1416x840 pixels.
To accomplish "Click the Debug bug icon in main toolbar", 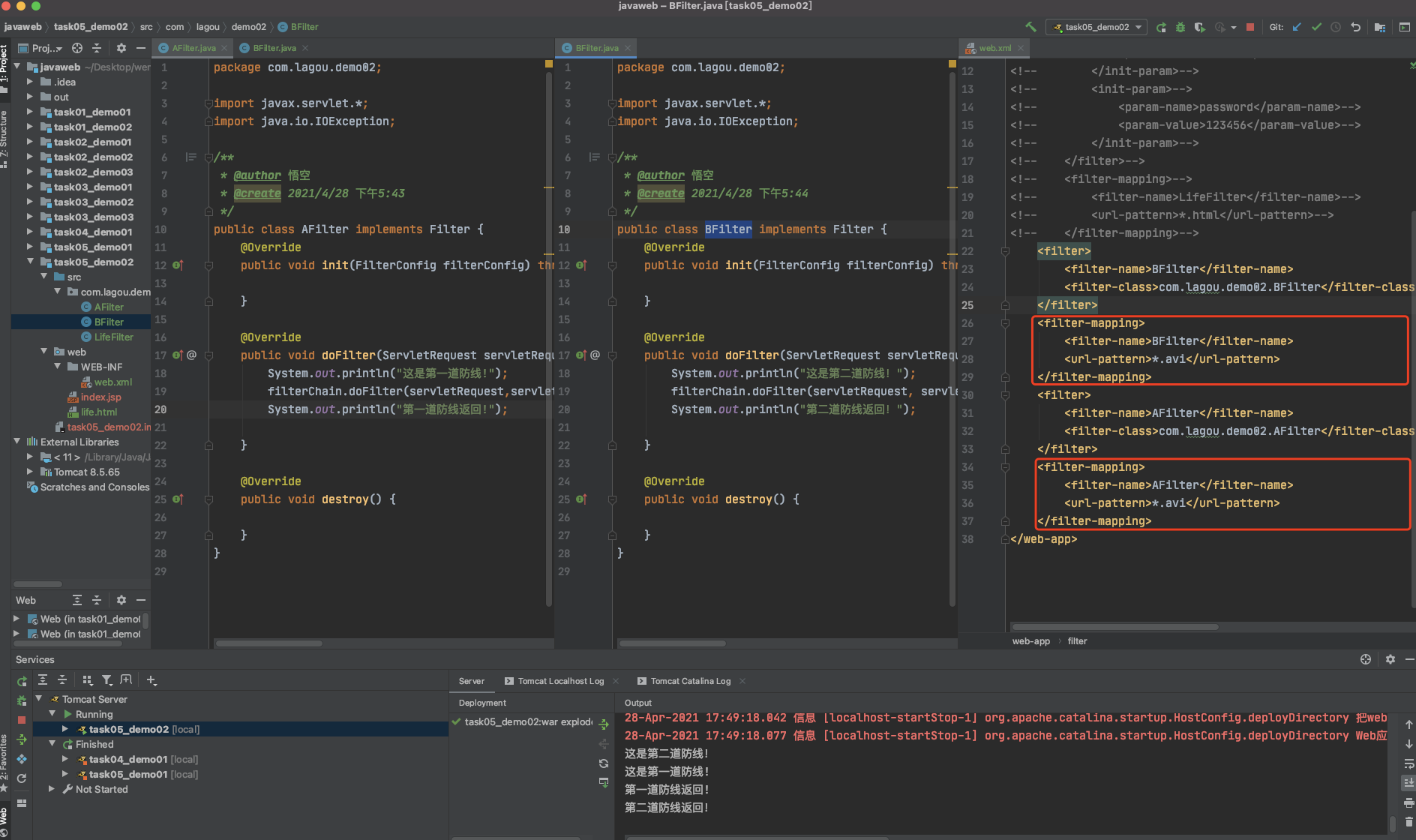I will pyautogui.click(x=1180, y=27).
